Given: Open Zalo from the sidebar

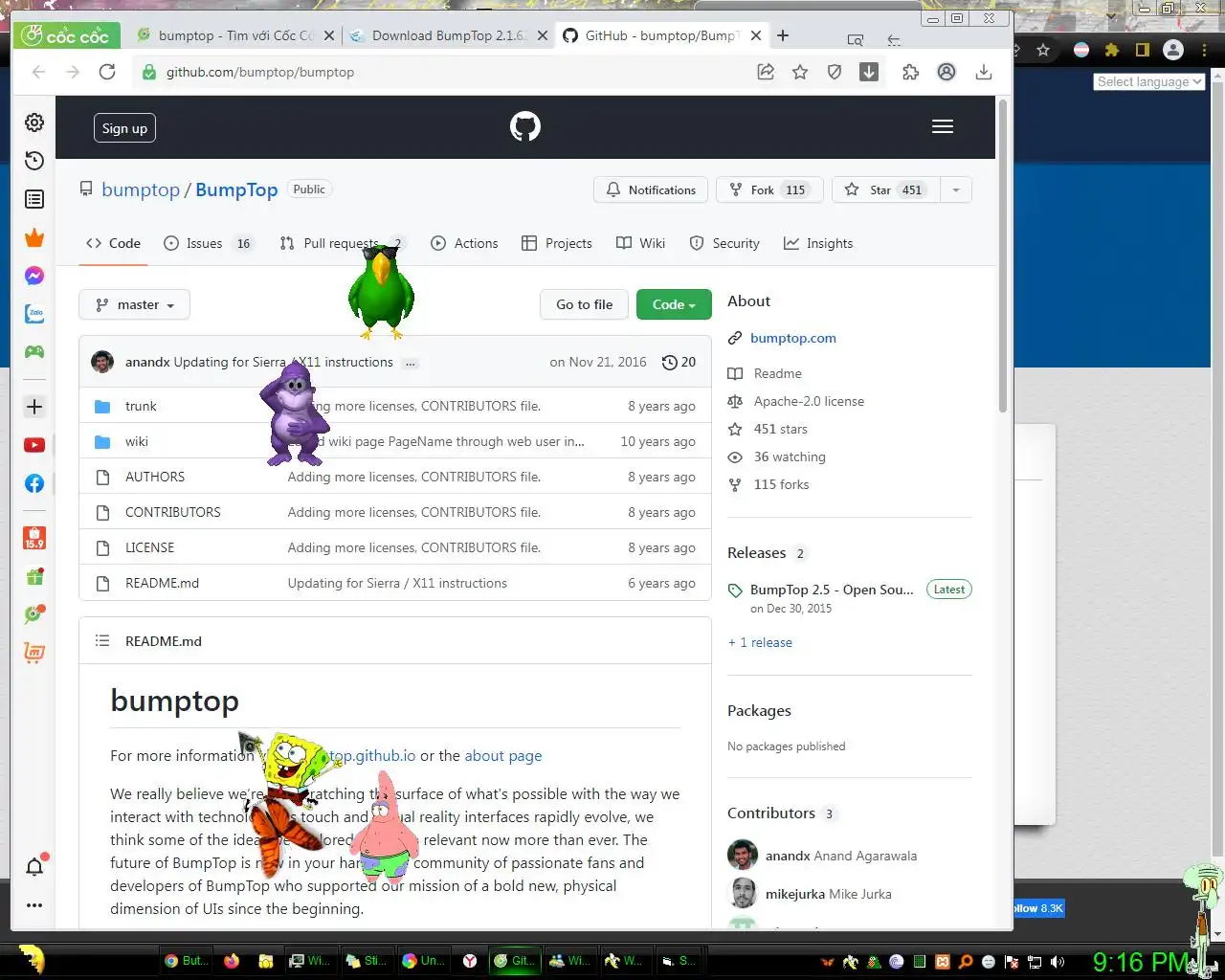Looking at the screenshot, I should (34, 314).
